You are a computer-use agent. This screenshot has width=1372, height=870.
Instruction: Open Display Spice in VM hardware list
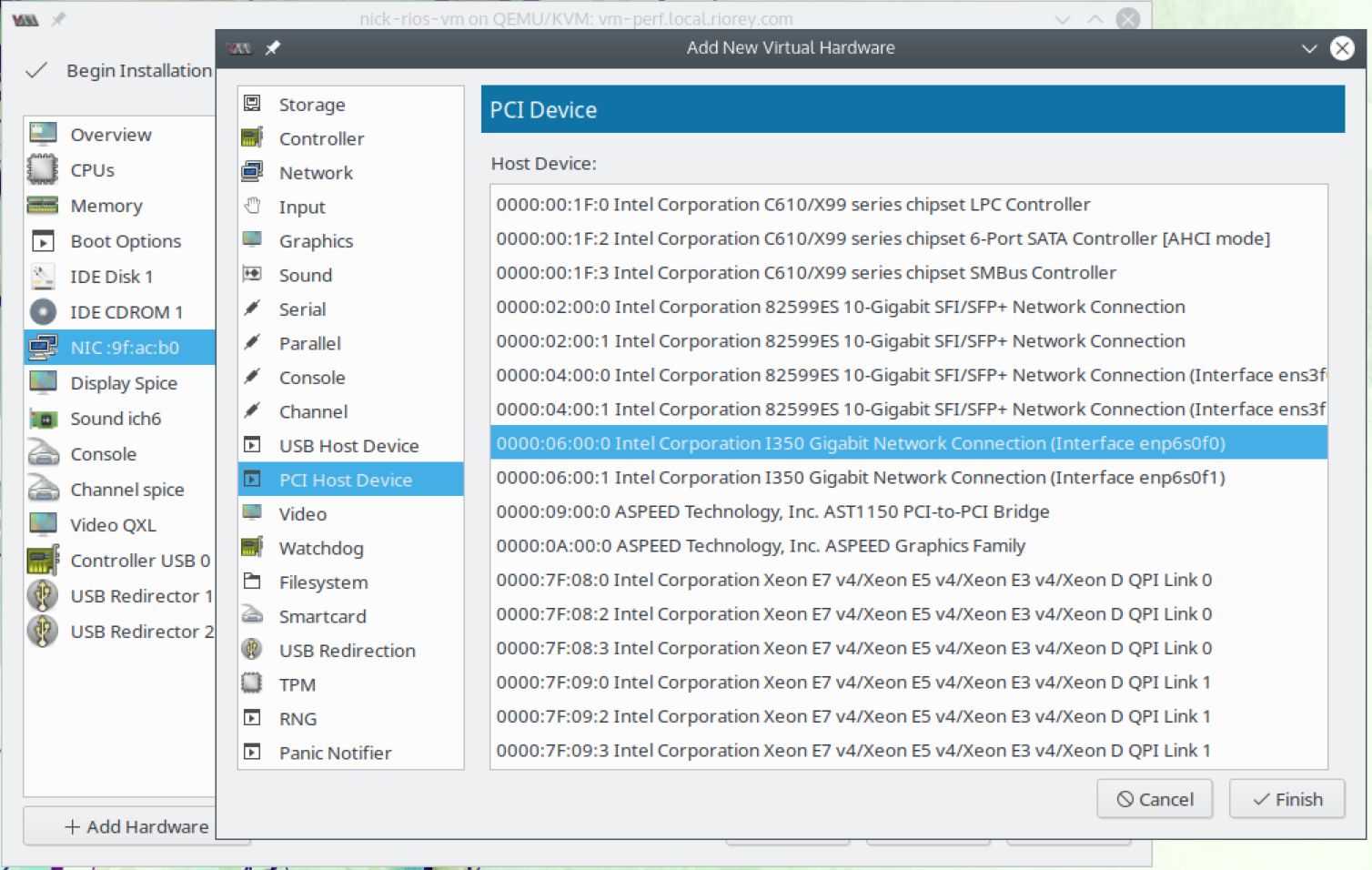[120, 383]
